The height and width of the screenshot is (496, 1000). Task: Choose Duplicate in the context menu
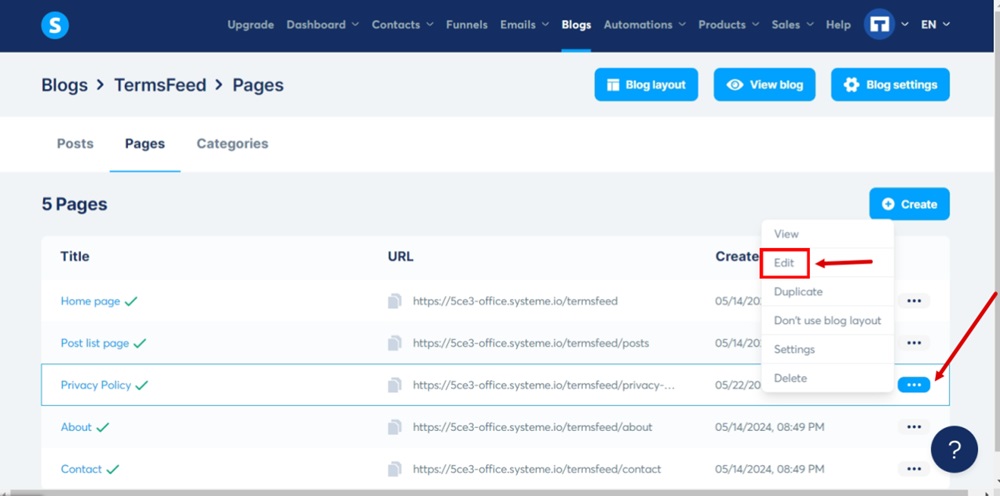click(827, 292)
